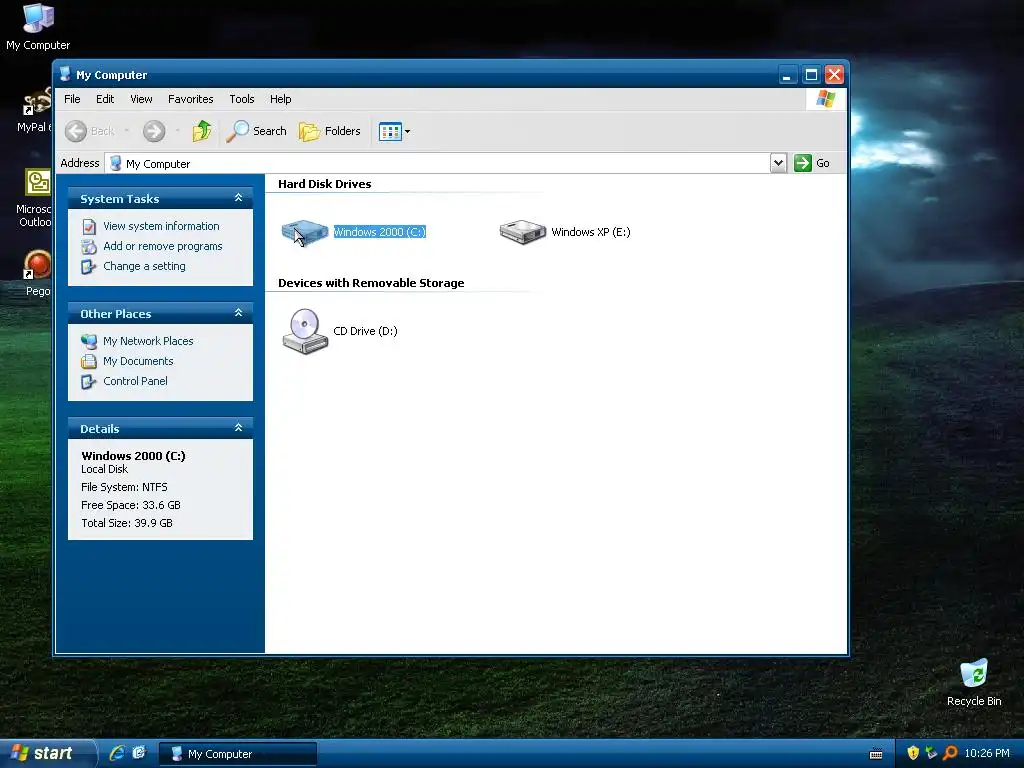Click the My Computer title bar icon
The image size is (1024, 768).
[65, 74]
